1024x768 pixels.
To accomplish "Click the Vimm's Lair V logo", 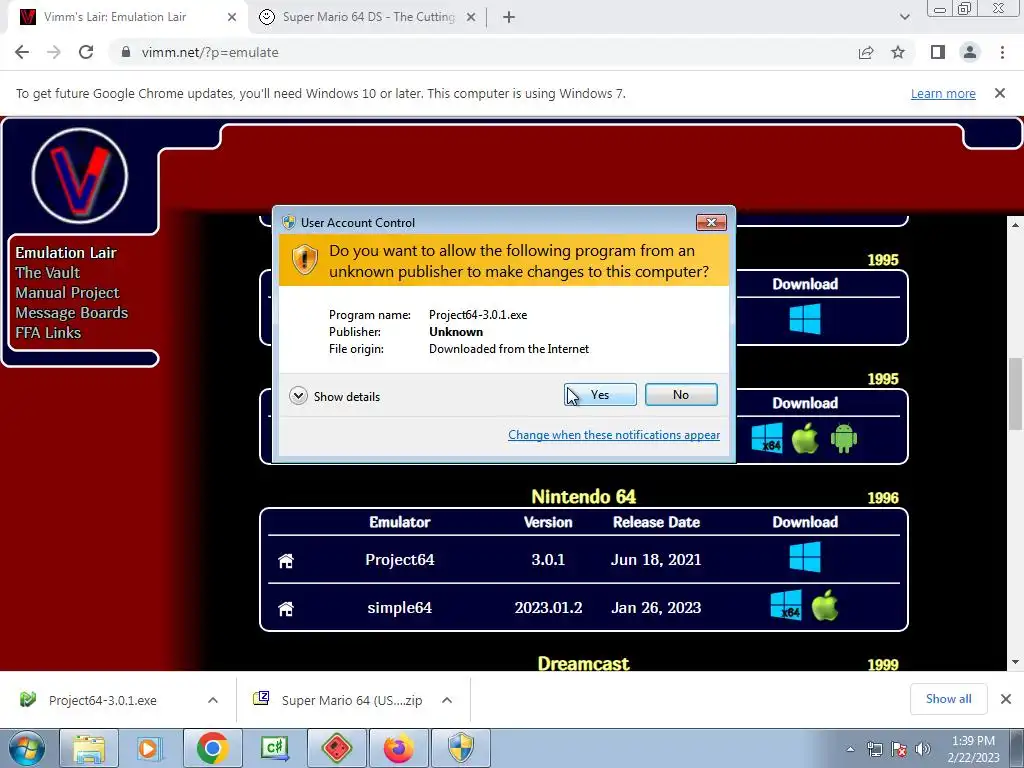I will [80, 176].
